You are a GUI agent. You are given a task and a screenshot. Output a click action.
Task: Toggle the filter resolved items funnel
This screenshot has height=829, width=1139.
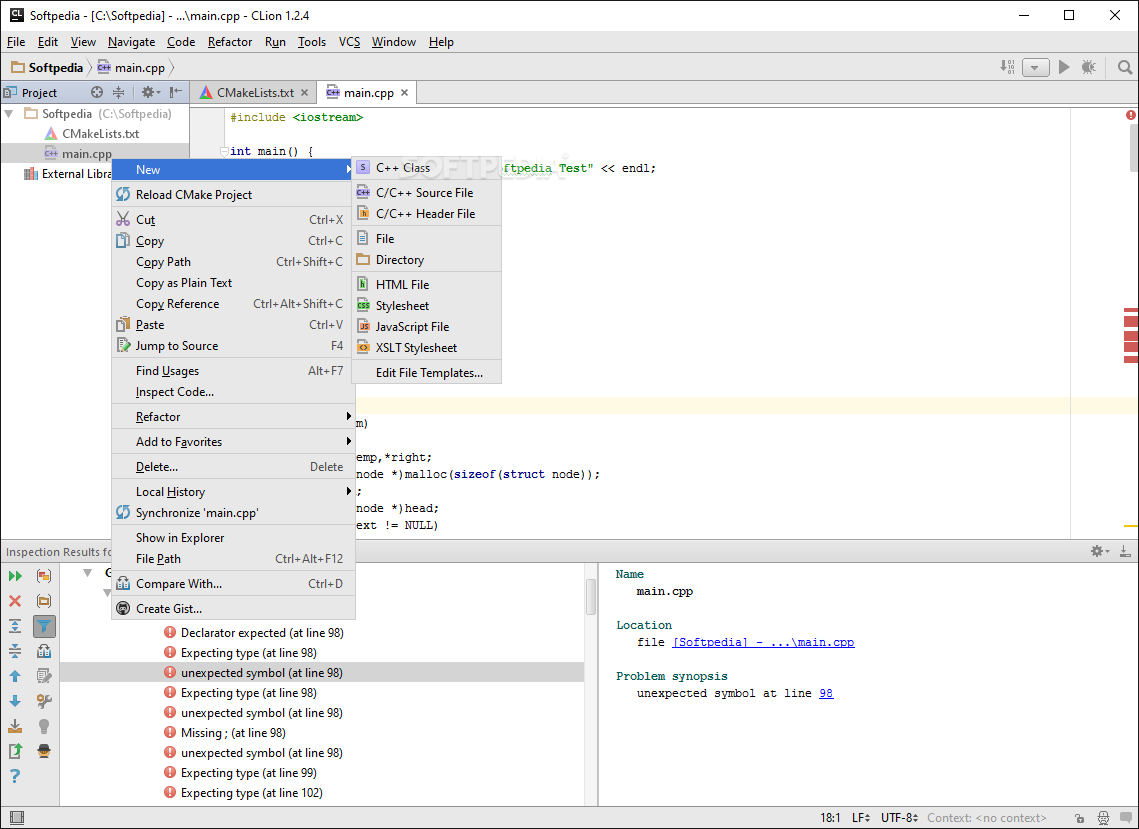[44, 626]
